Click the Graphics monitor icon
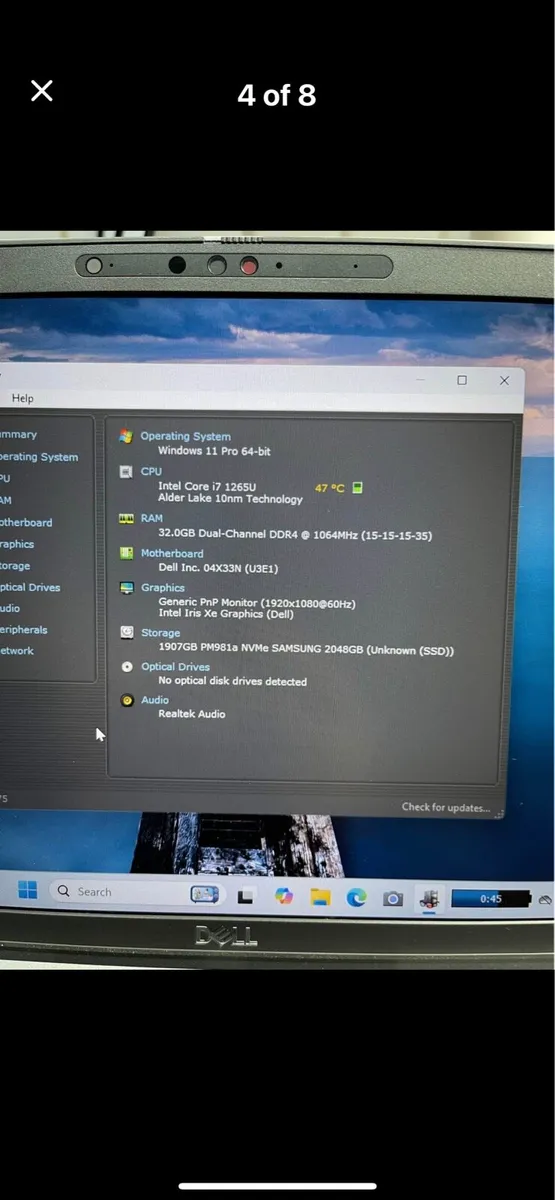This screenshot has width=555, height=1200. (126, 588)
